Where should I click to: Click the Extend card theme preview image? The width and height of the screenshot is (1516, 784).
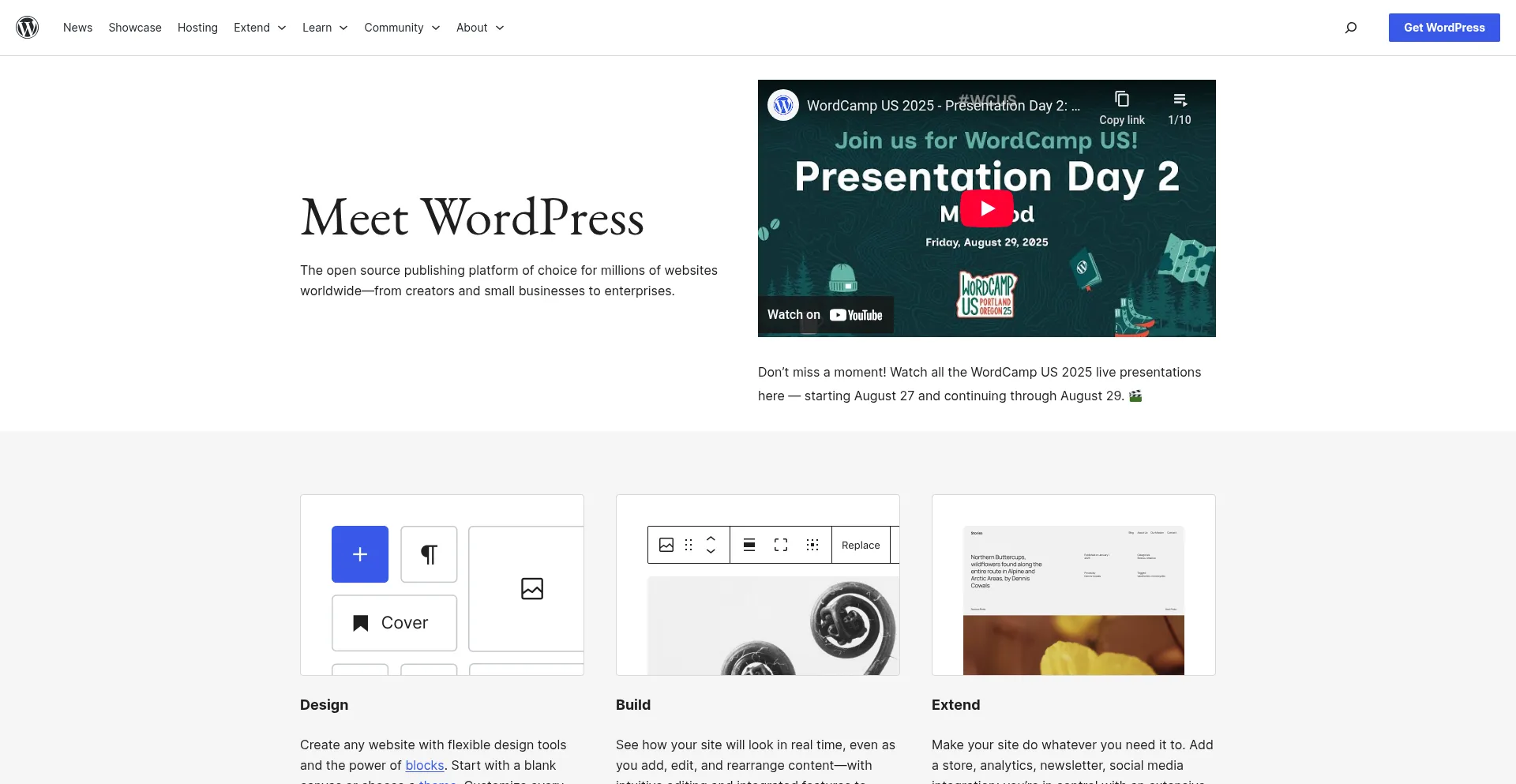pyautogui.click(x=1074, y=601)
